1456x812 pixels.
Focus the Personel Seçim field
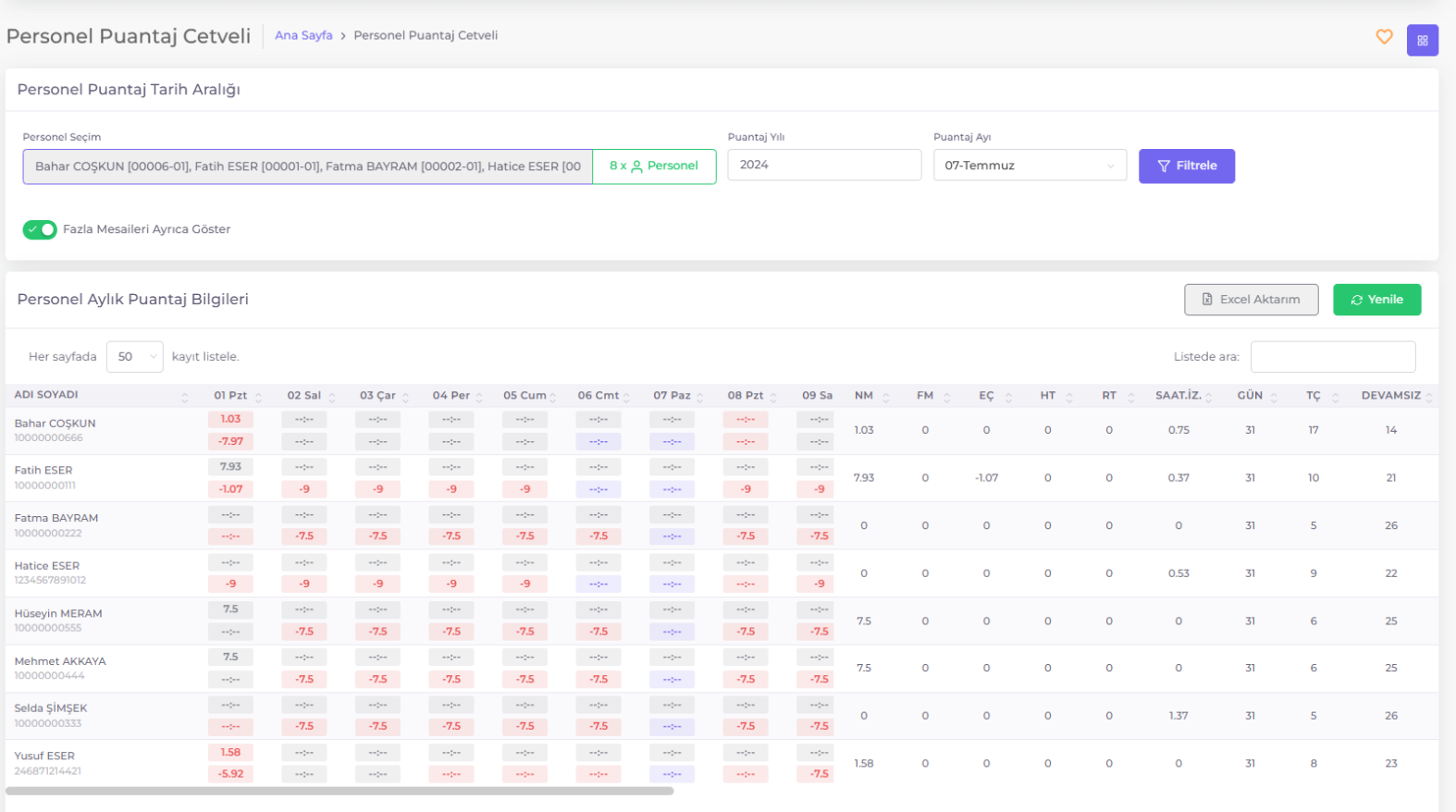(307, 166)
